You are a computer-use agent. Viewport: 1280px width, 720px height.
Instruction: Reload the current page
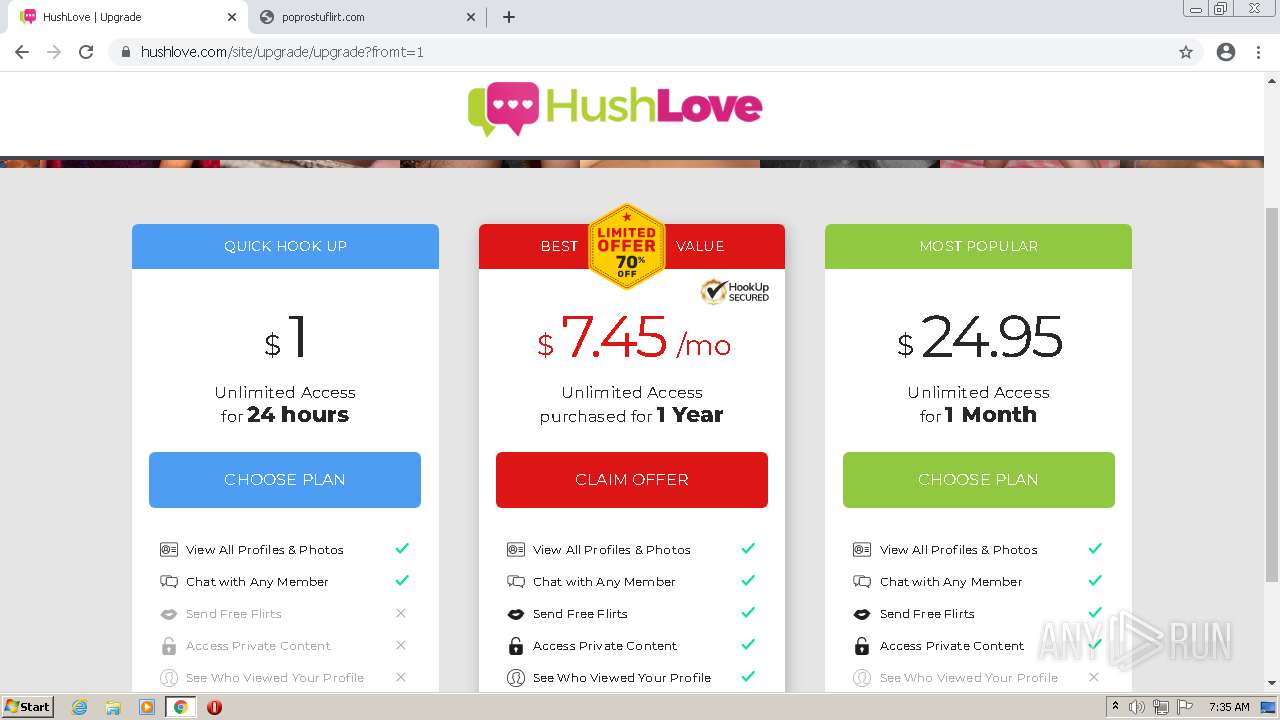pos(86,52)
